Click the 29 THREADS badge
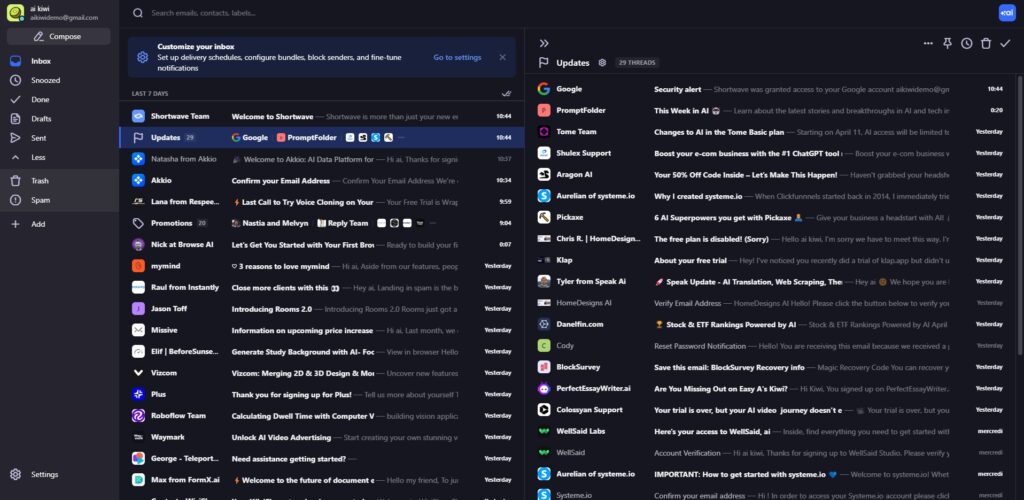Image resolution: width=1024 pixels, height=500 pixels. pos(637,63)
